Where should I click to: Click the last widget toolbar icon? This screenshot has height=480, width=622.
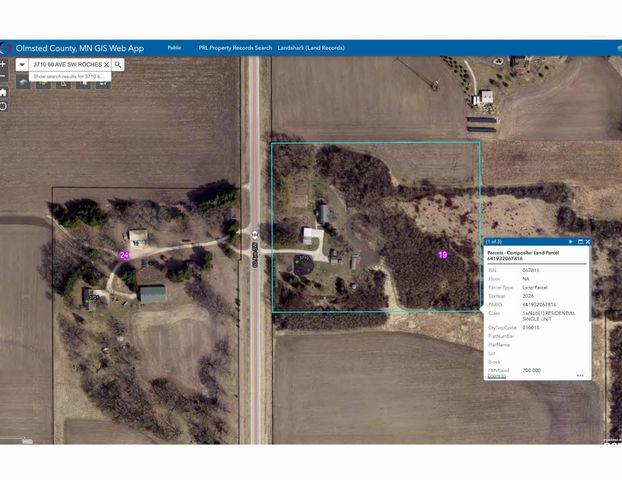pyautogui.click(x=104, y=84)
